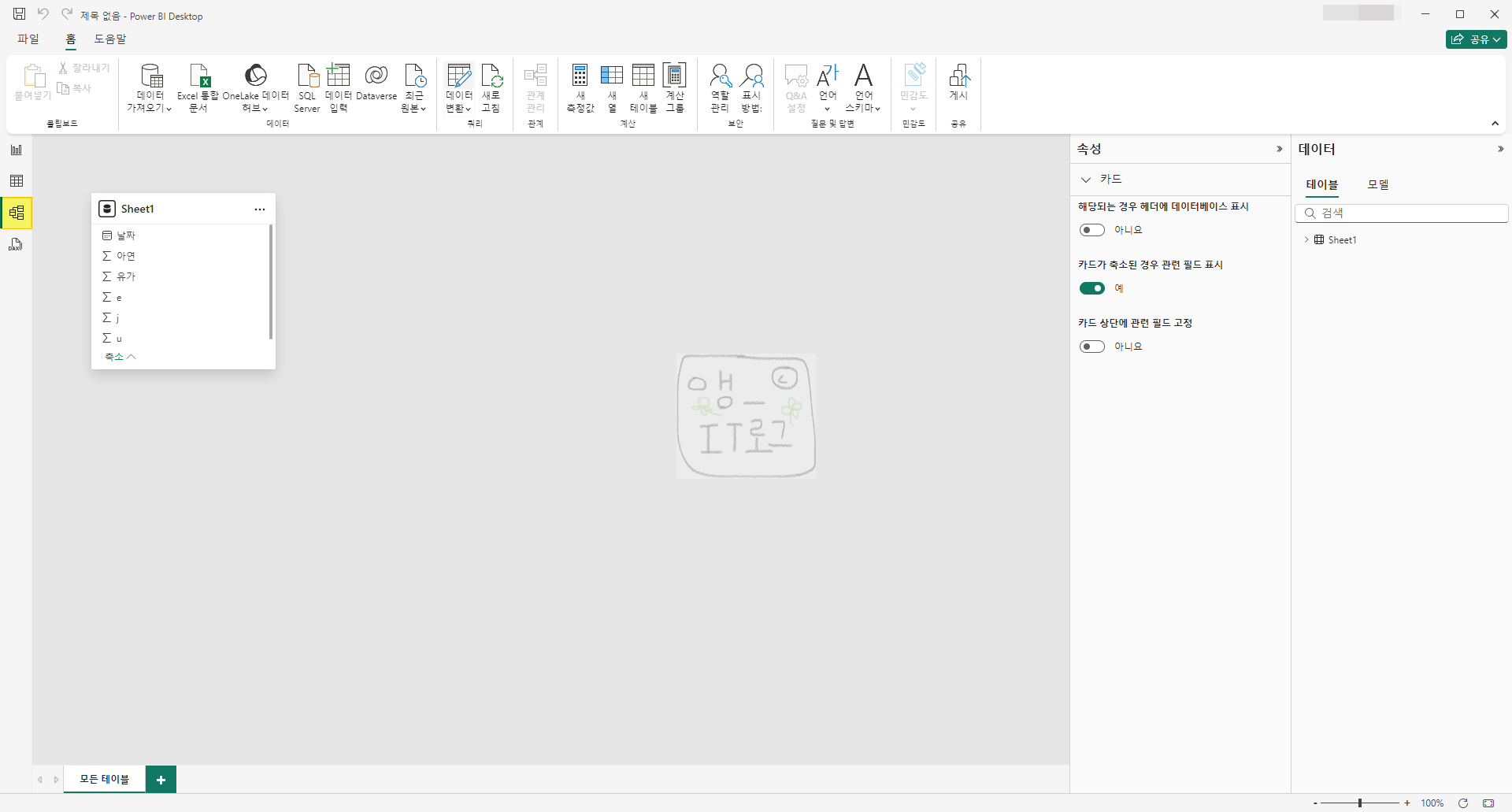
Task: Select the Model view sidebar icon
Action: click(x=17, y=213)
